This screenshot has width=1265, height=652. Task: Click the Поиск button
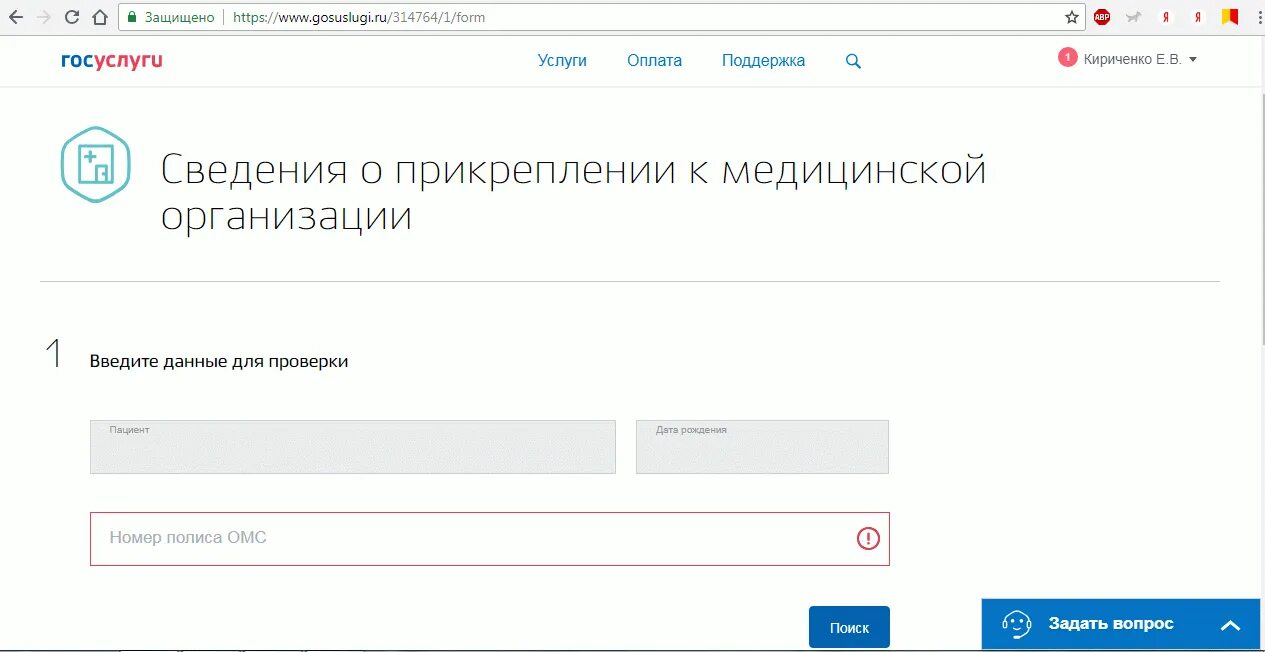point(849,627)
